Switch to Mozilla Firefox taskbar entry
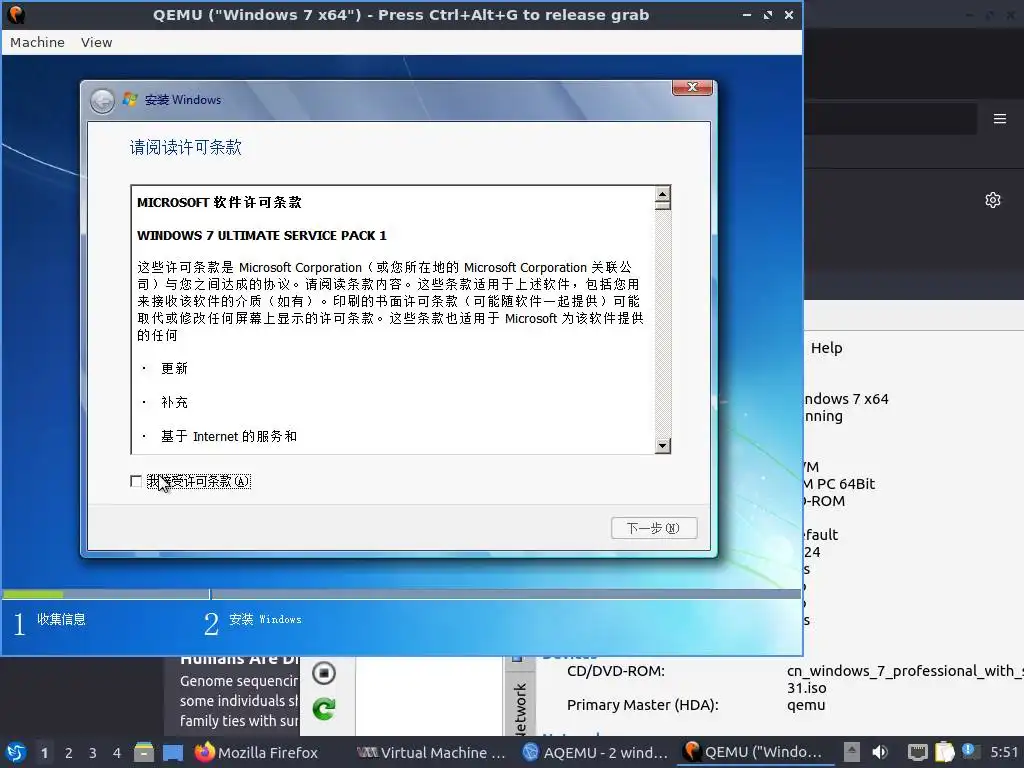1024x768 pixels. [256, 752]
